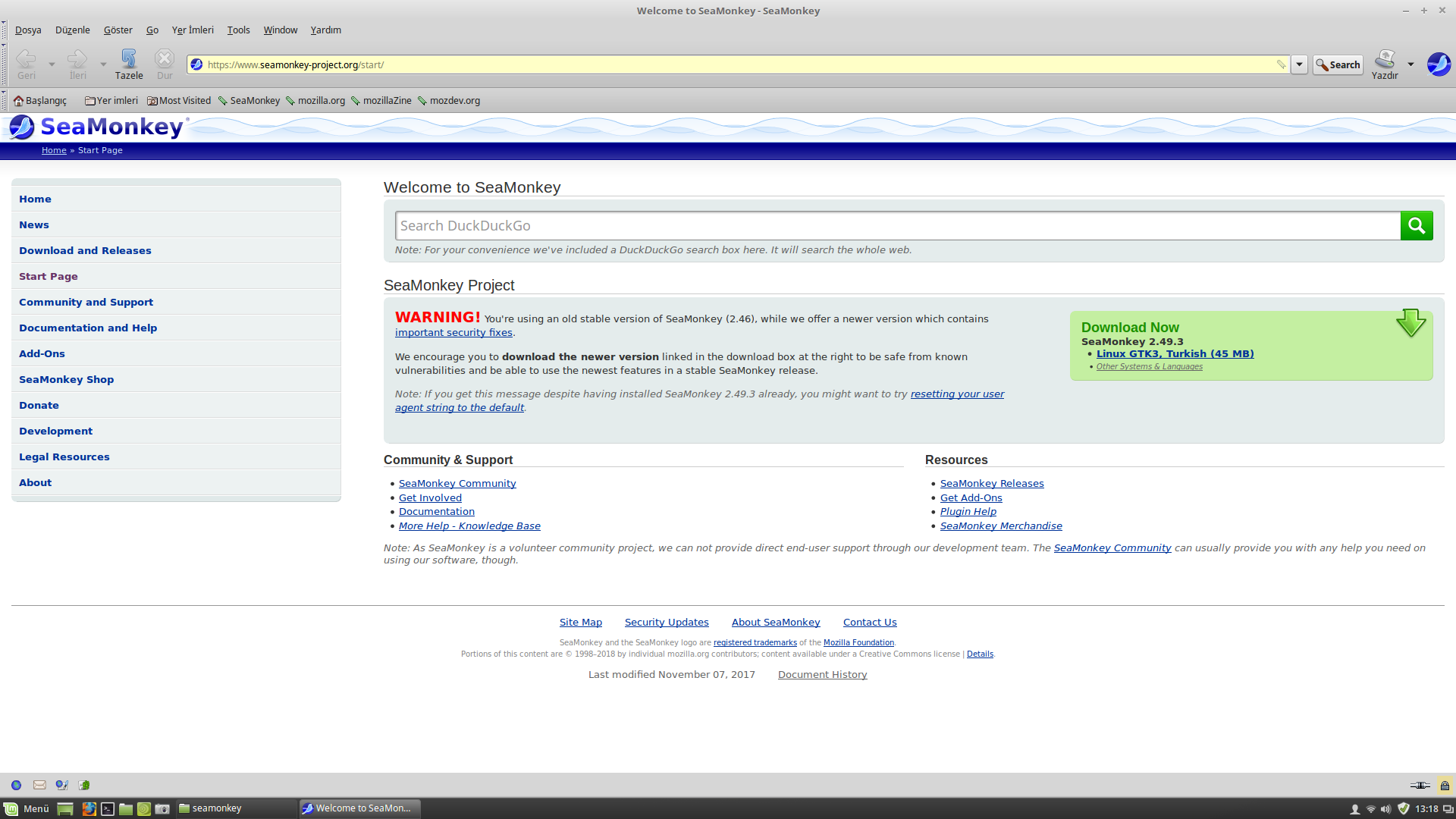
Task: Click the Başlangıç home bookmark icon
Action: [x=19, y=101]
